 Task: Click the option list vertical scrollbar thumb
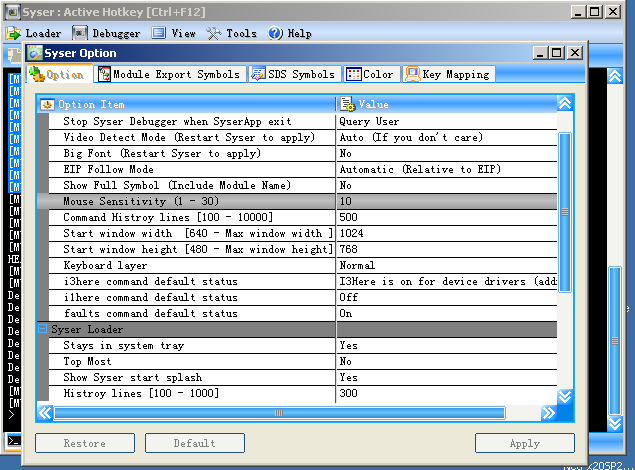[x=565, y=212]
